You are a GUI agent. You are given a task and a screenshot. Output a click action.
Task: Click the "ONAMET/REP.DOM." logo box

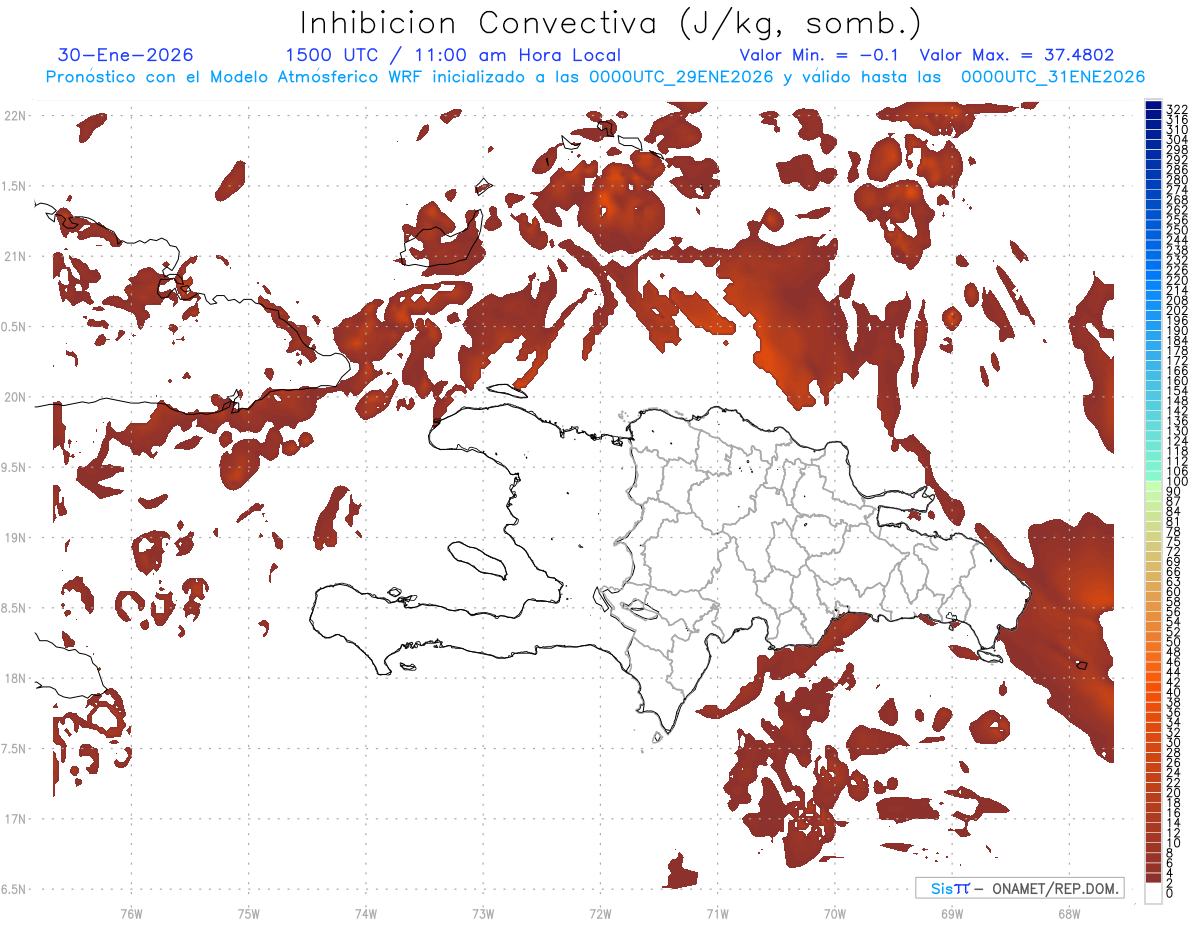pyautogui.click(x=1019, y=888)
